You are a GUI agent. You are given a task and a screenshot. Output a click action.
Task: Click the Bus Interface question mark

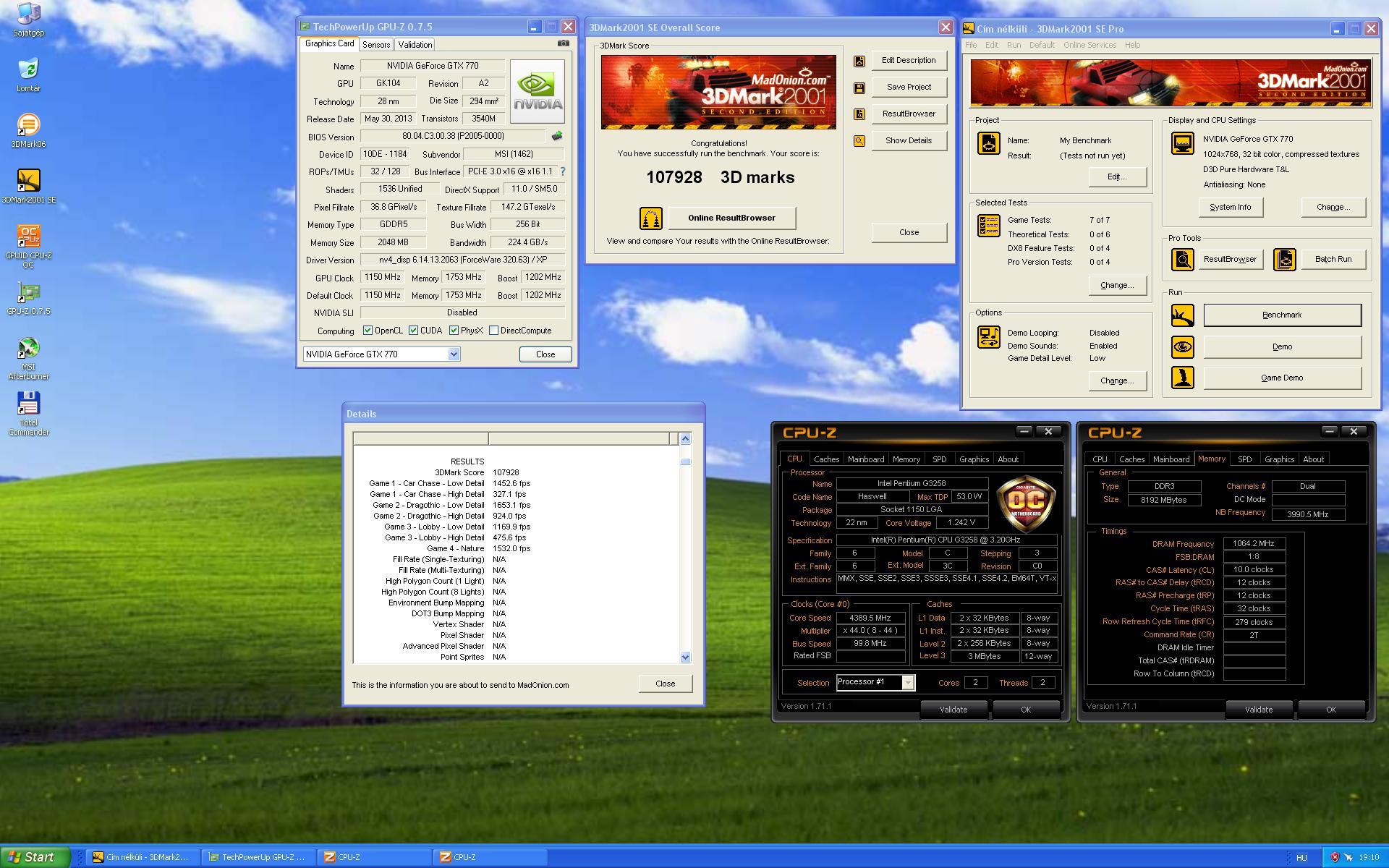point(563,171)
